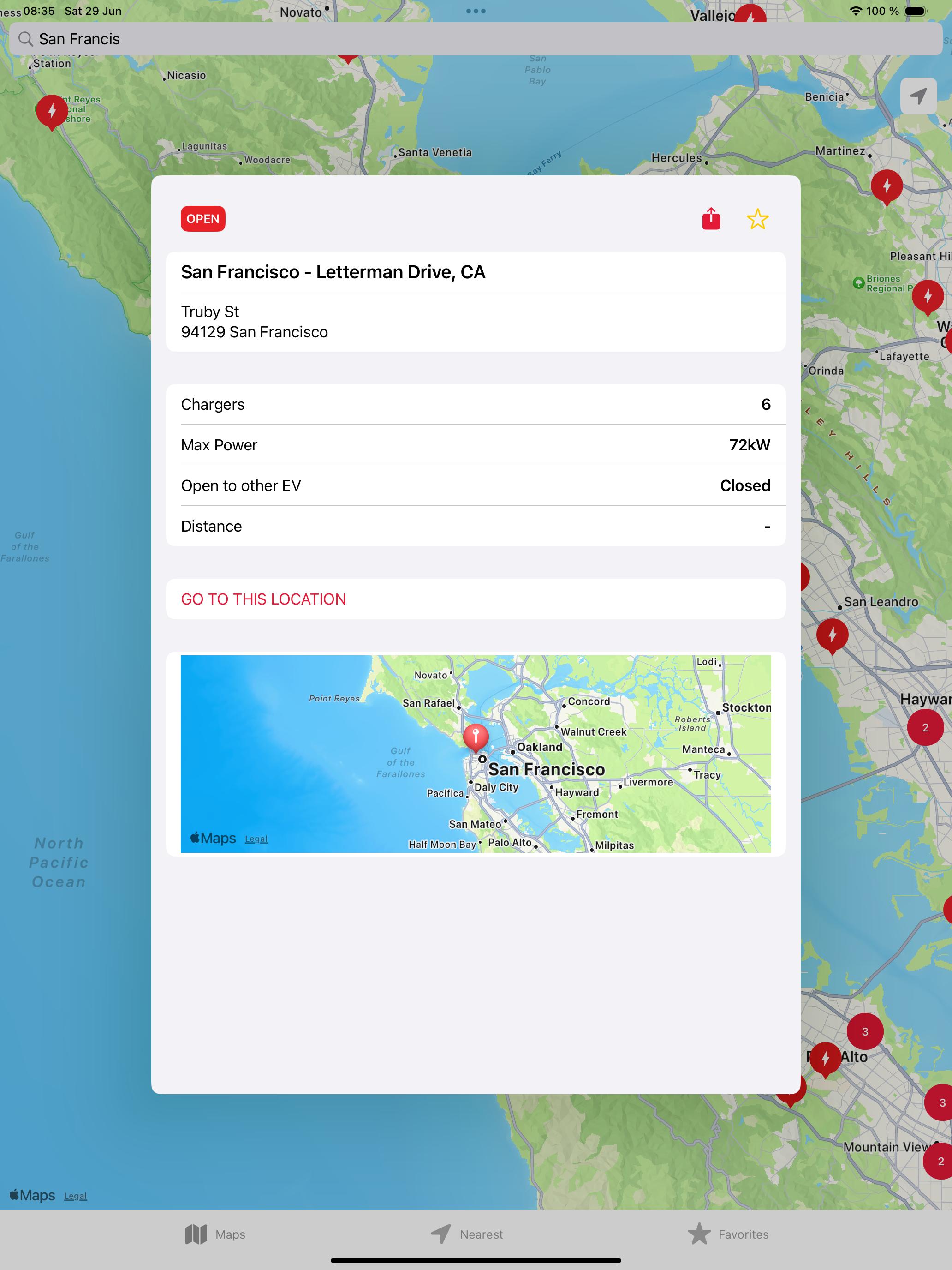The height and width of the screenshot is (1270, 952).
Task: Open the Legal link on main map
Action: pos(75,1196)
